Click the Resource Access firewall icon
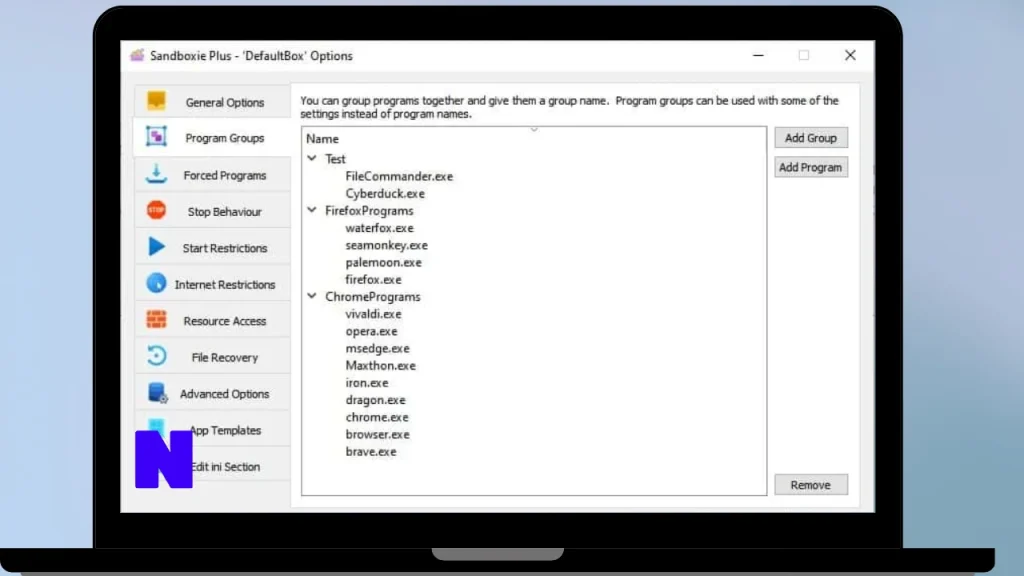Viewport: 1024px width, 576px height. pyautogui.click(x=156, y=319)
